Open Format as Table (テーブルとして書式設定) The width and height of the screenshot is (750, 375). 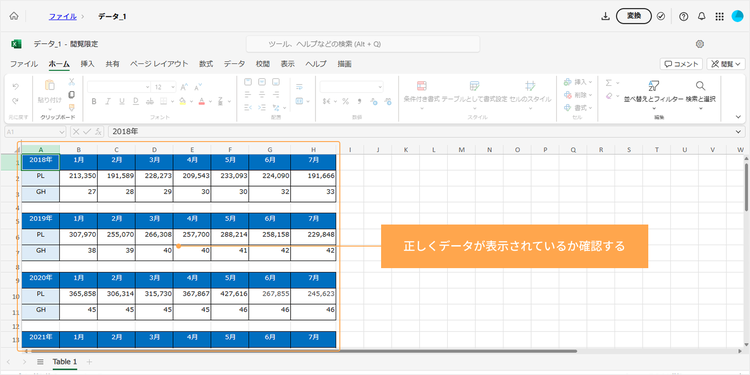pyautogui.click(x=474, y=92)
